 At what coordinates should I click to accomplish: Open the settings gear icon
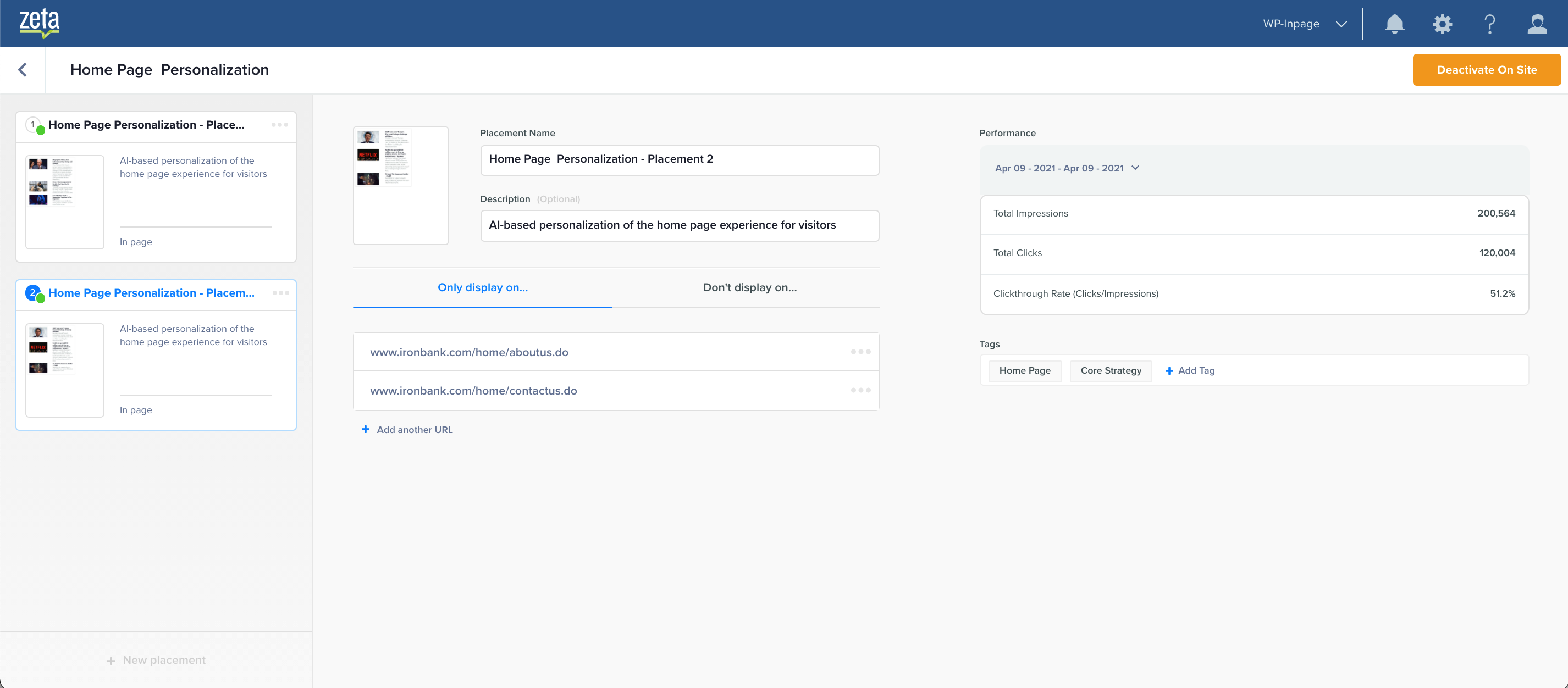pos(1442,24)
